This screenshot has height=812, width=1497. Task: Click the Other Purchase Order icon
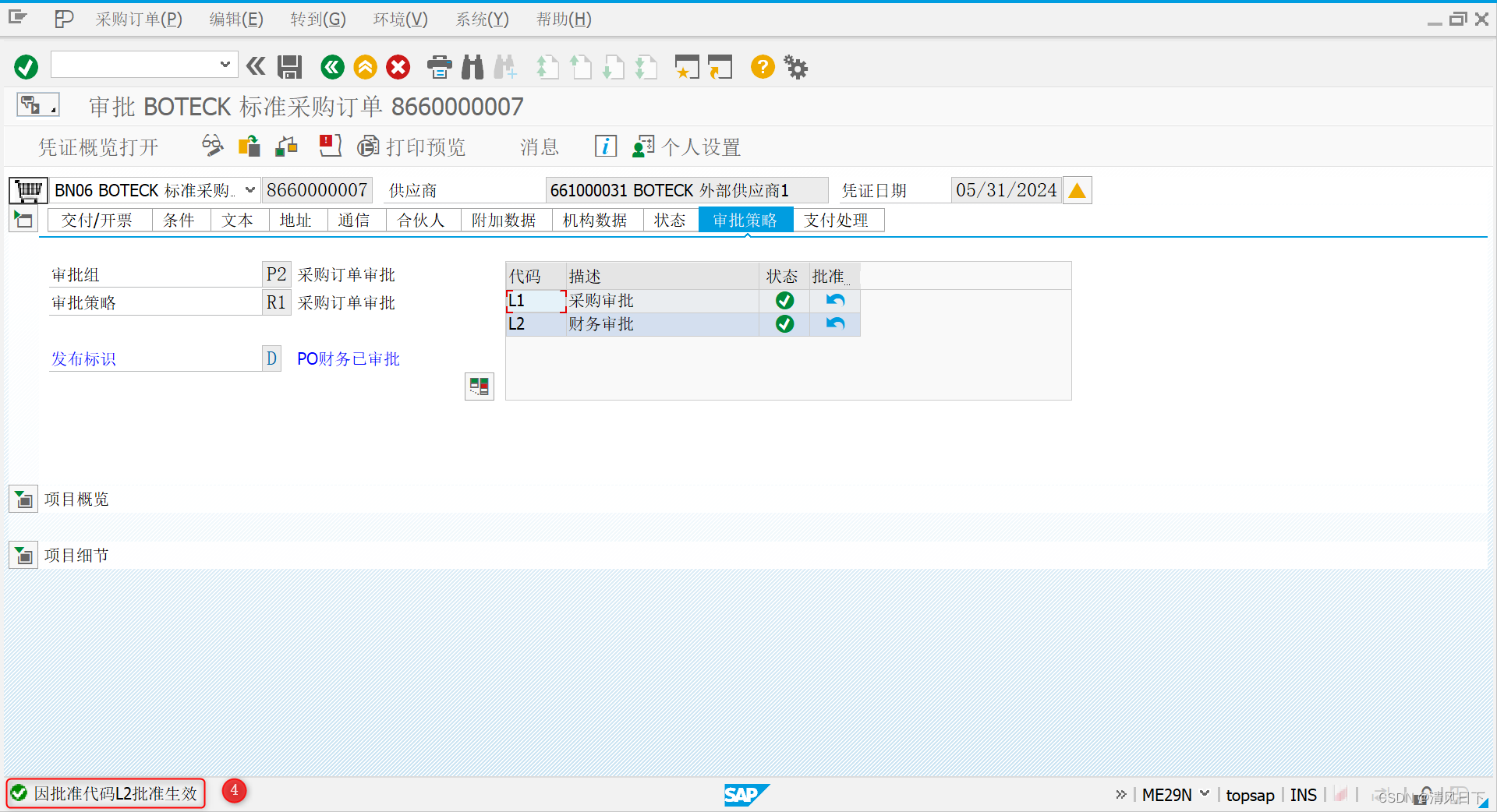(249, 146)
